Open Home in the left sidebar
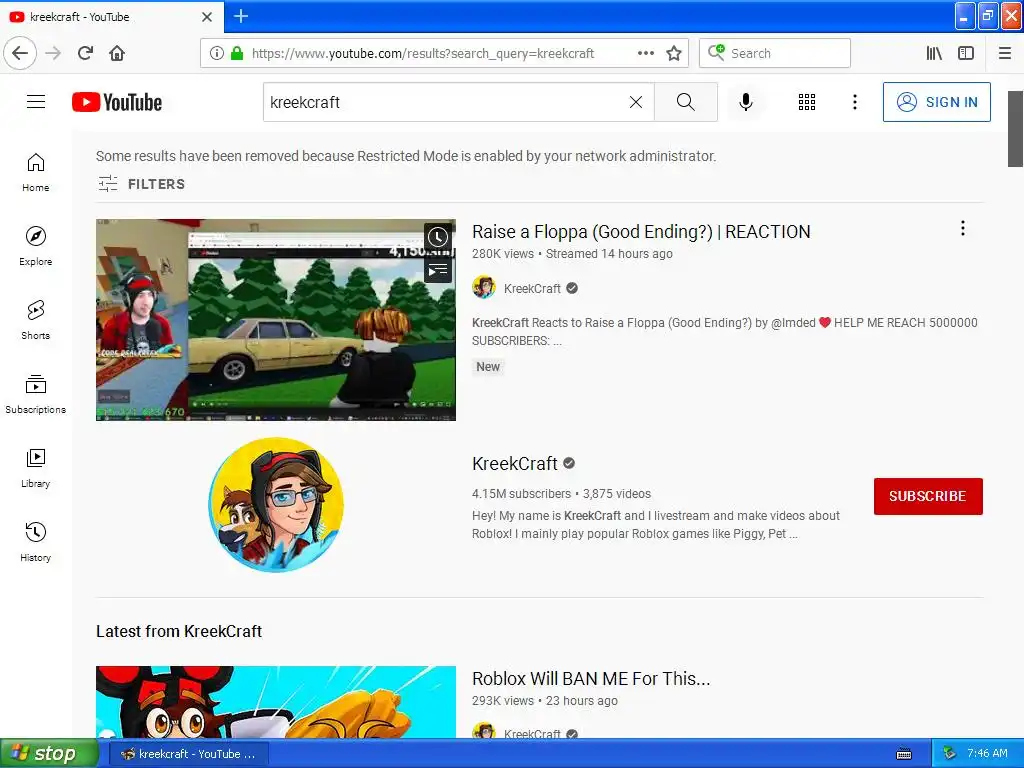Viewport: 1024px width, 768px height. (36, 172)
